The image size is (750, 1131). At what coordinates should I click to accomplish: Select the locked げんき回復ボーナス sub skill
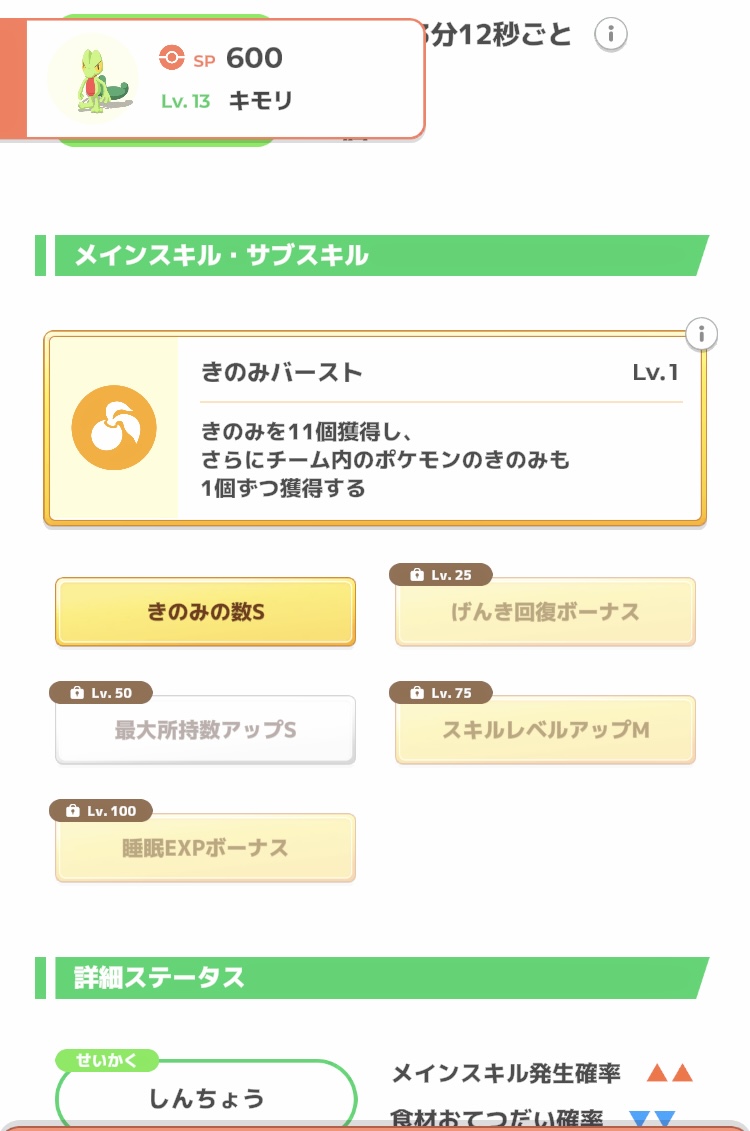(545, 612)
